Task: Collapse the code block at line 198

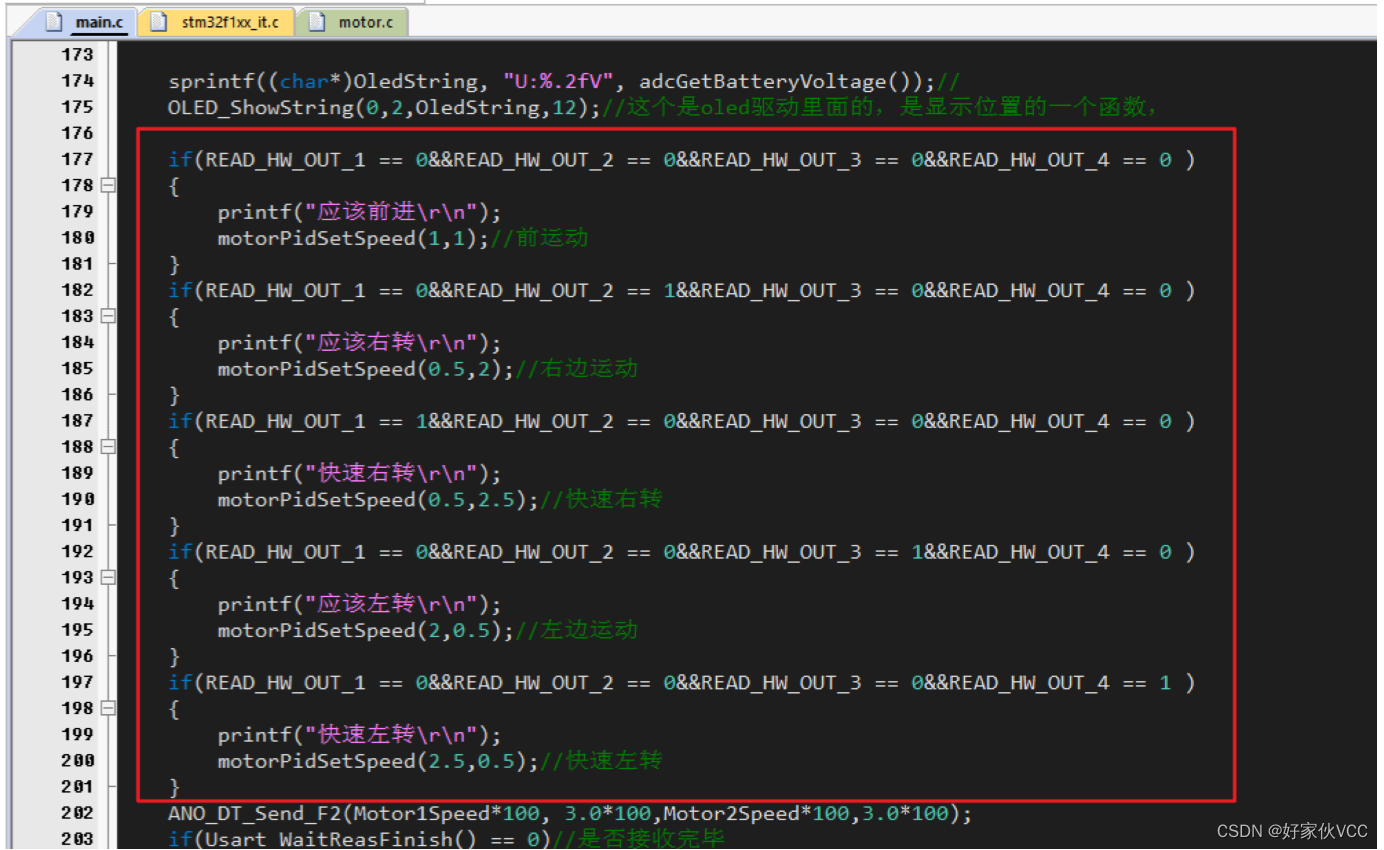Action: pyautogui.click(x=108, y=708)
